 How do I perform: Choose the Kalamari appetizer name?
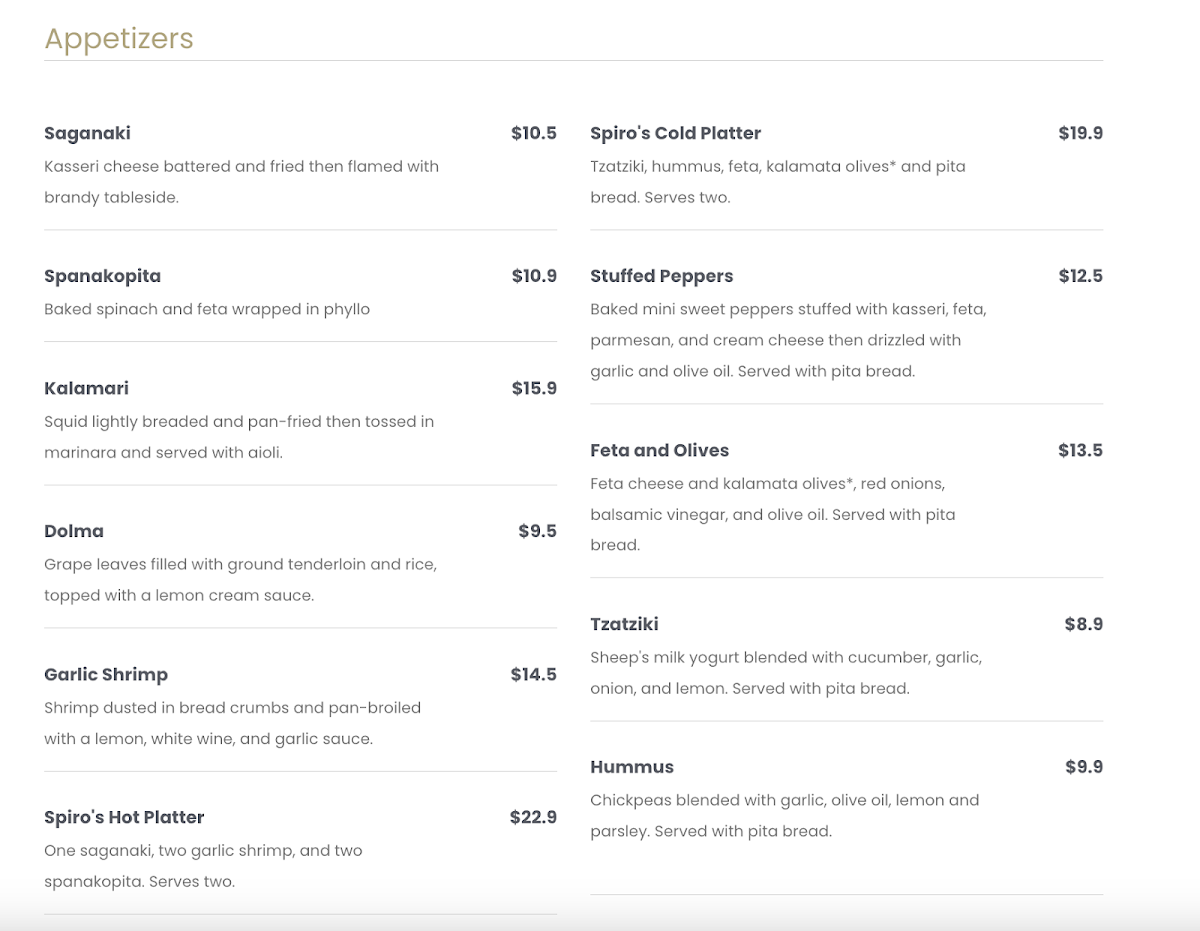86,388
